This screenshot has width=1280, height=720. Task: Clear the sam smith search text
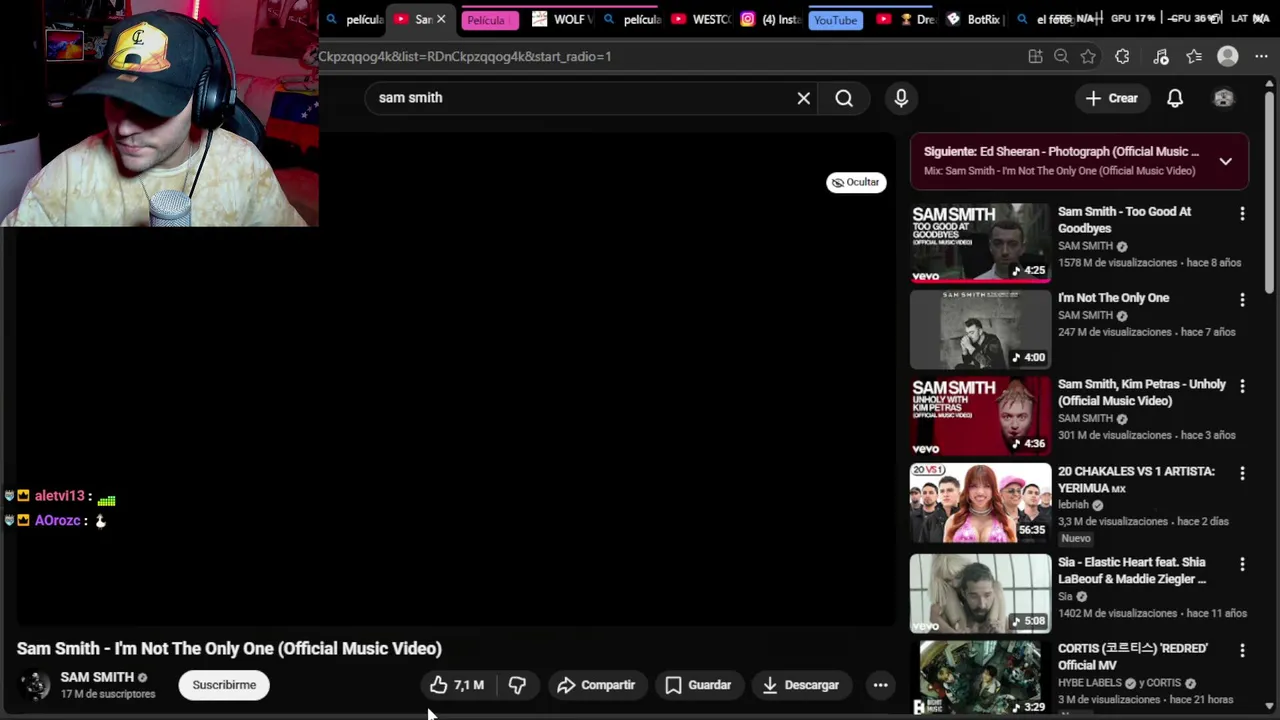pyautogui.click(x=803, y=98)
